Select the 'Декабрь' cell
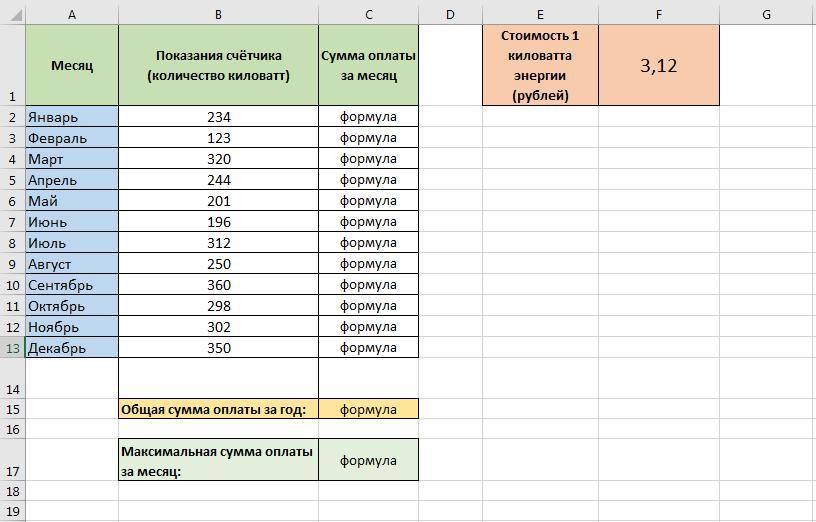816x522 pixels. click(x=72, y=348)
